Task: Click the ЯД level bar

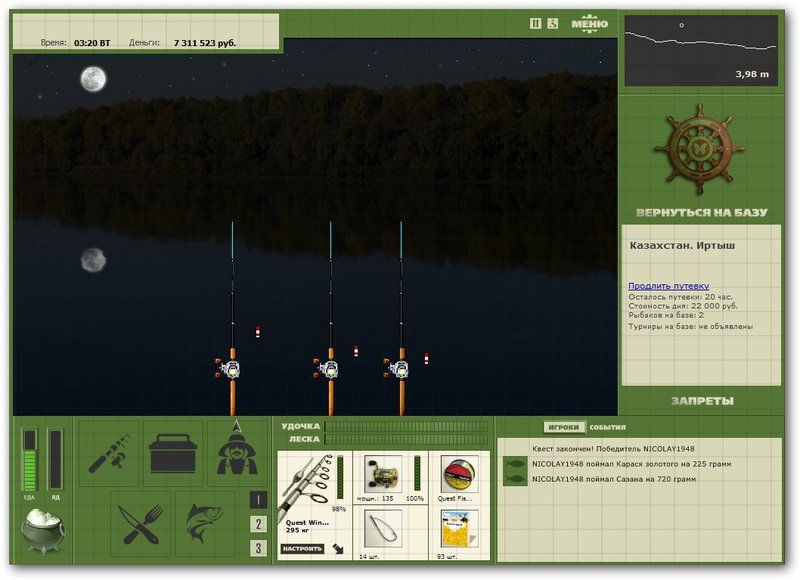Action: (x=55, y=460)
